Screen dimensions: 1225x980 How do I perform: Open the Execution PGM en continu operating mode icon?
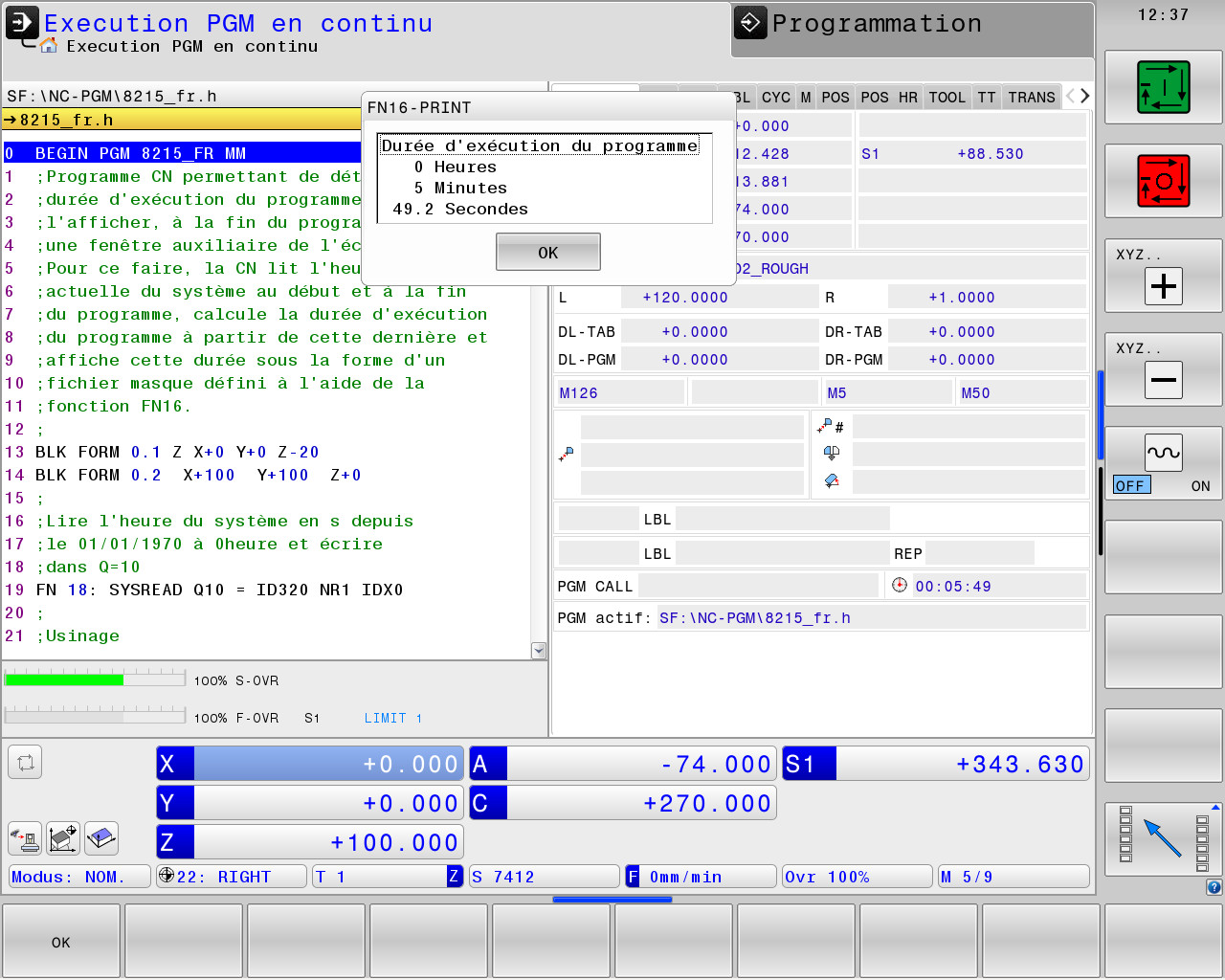(x=22, y=23)
